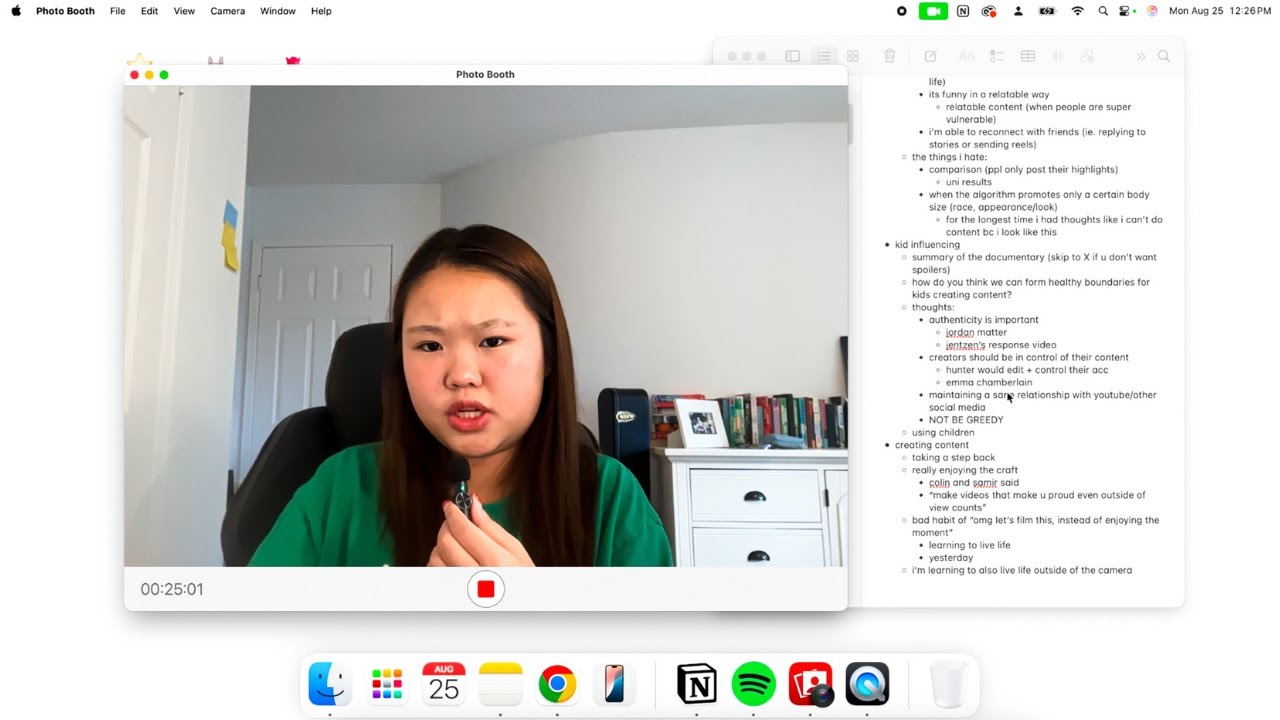The height and width of the screenshot is (720, 1280).
Task: Open the battery status menu
Action: click(x=1047, y=11)
